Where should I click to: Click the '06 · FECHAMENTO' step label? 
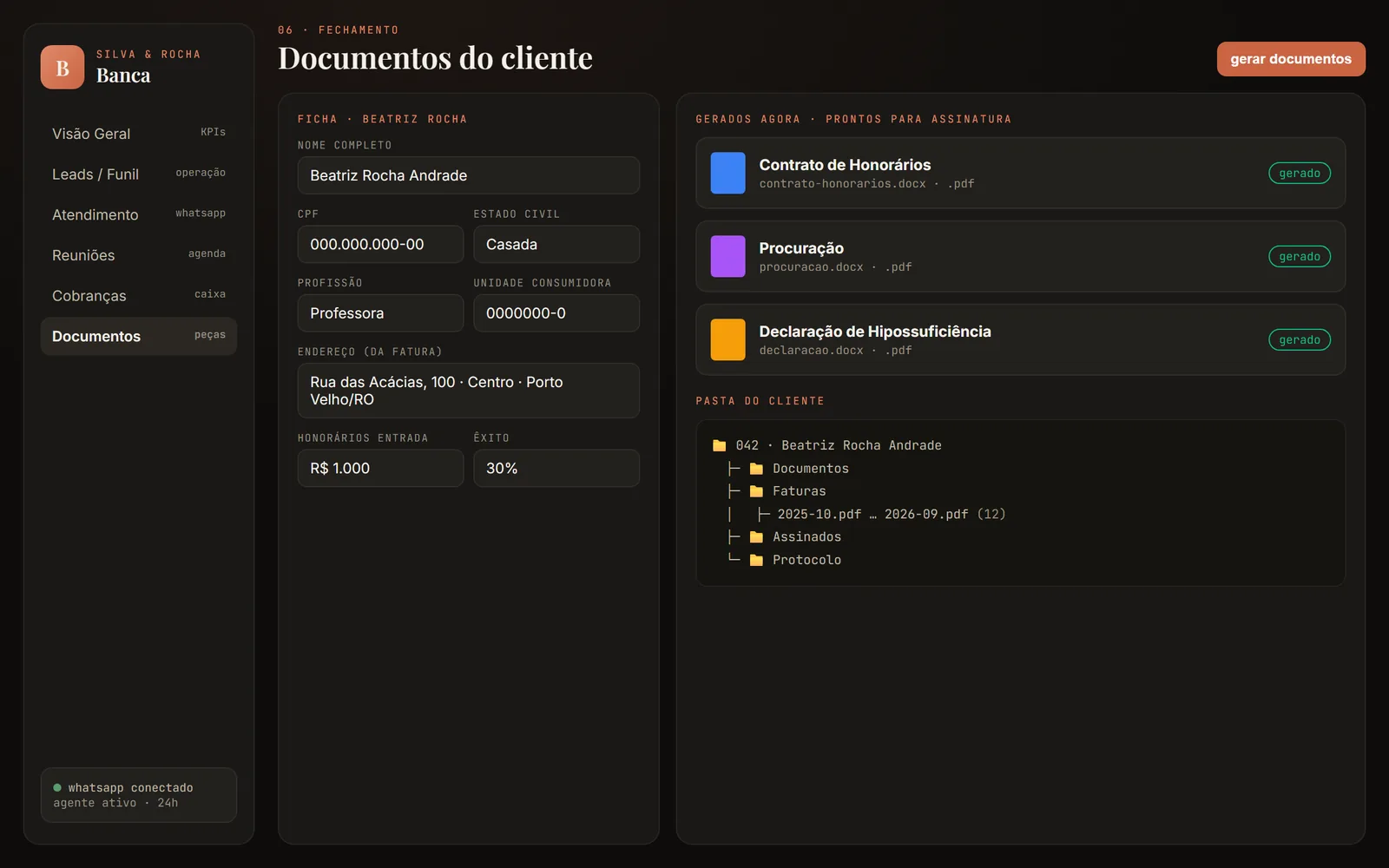339,30
